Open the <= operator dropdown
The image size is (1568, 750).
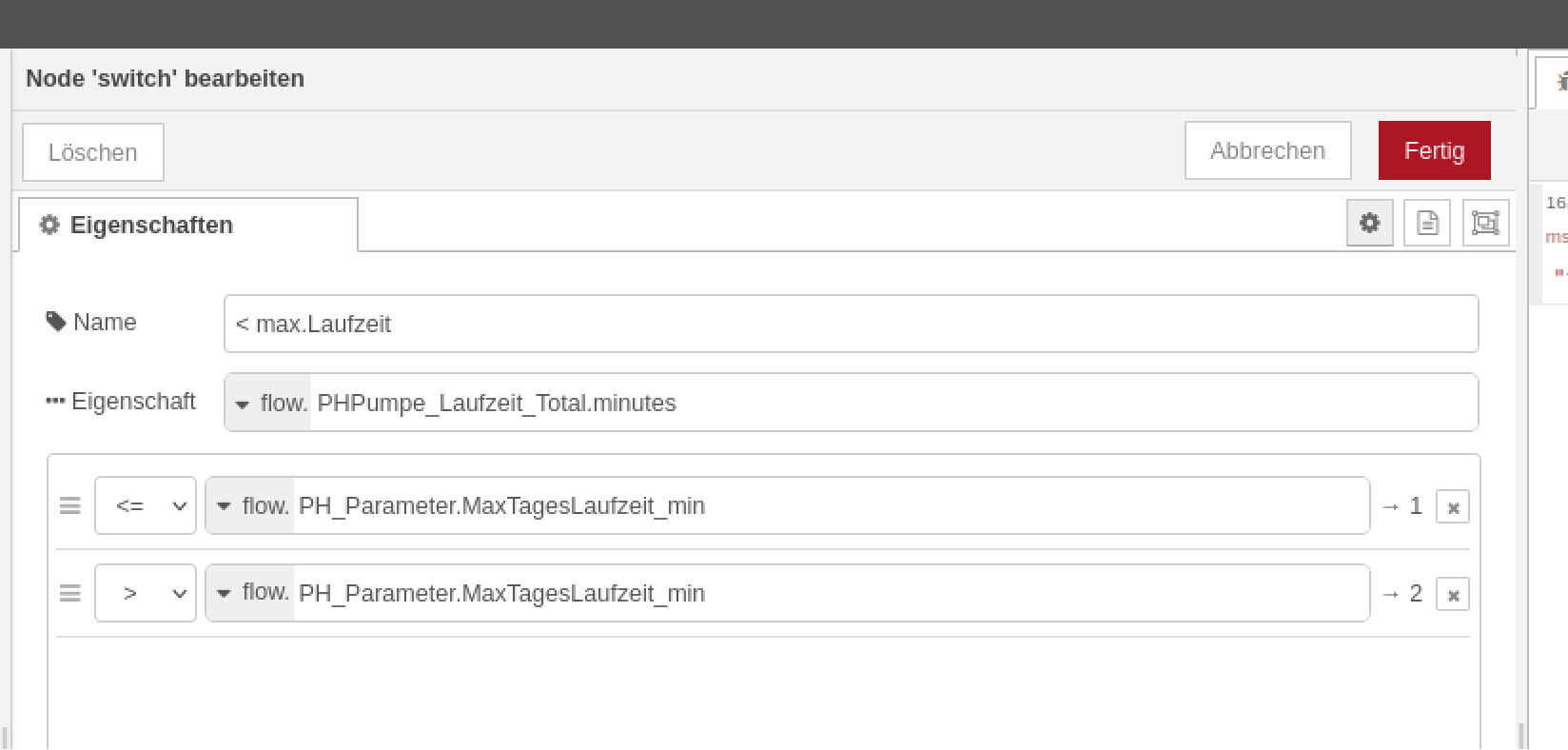tap(146, 505)
